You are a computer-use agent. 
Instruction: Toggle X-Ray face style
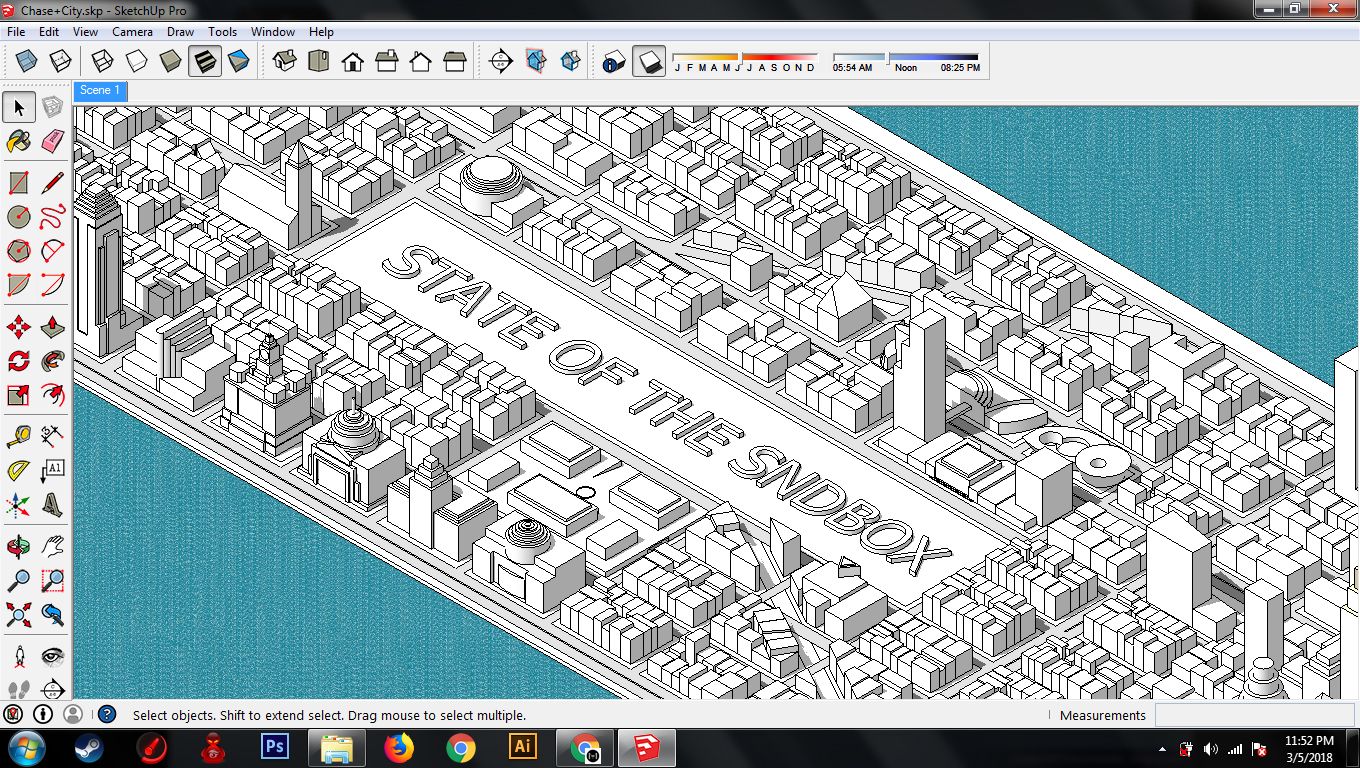(26, 62)
